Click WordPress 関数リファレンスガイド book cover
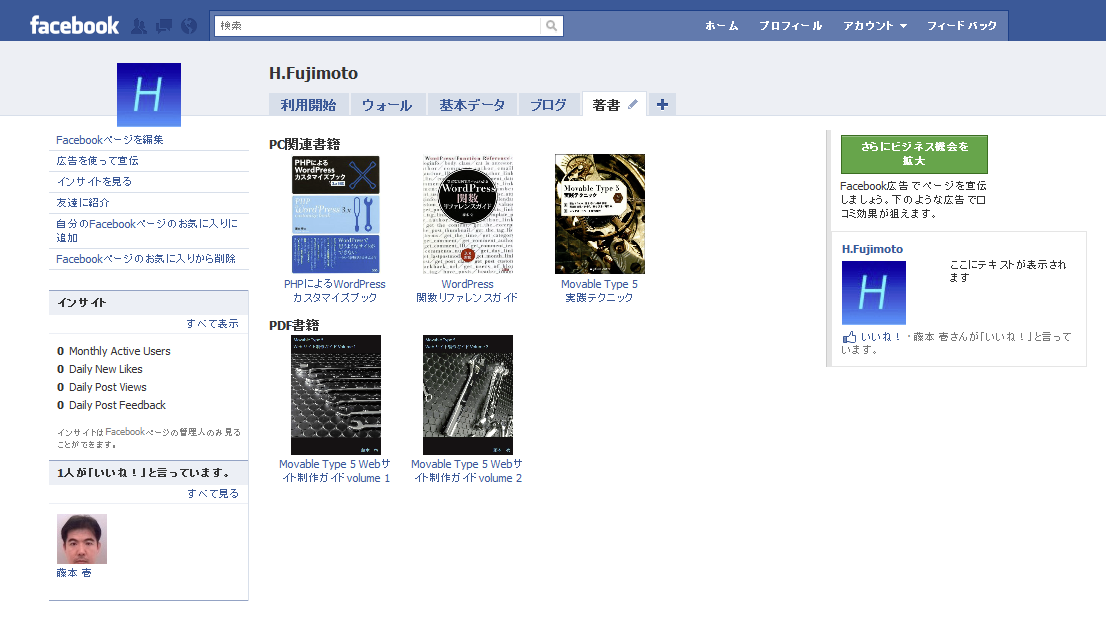The image size is (1106, 620). 468,214
